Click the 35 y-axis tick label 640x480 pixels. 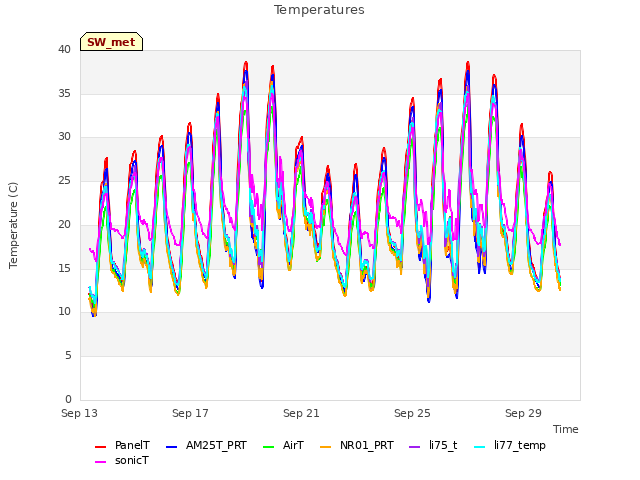tap(64, 93)
